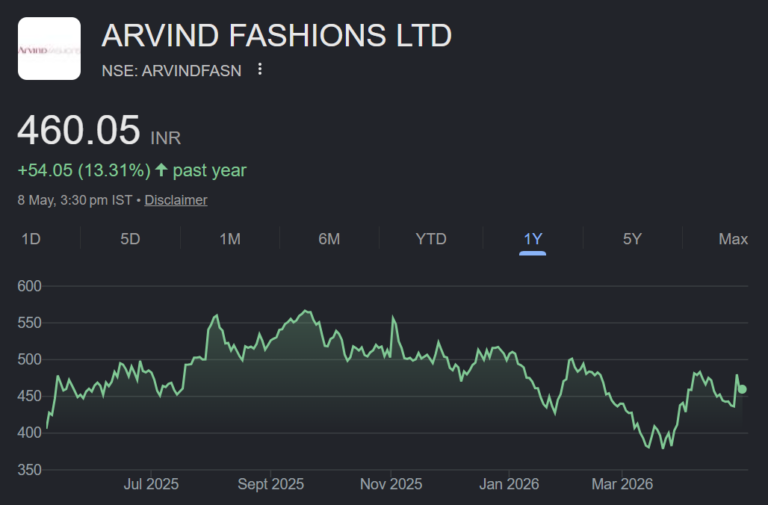
Task: Click the Jan 2026 axis label
Action: pos(509,484)
